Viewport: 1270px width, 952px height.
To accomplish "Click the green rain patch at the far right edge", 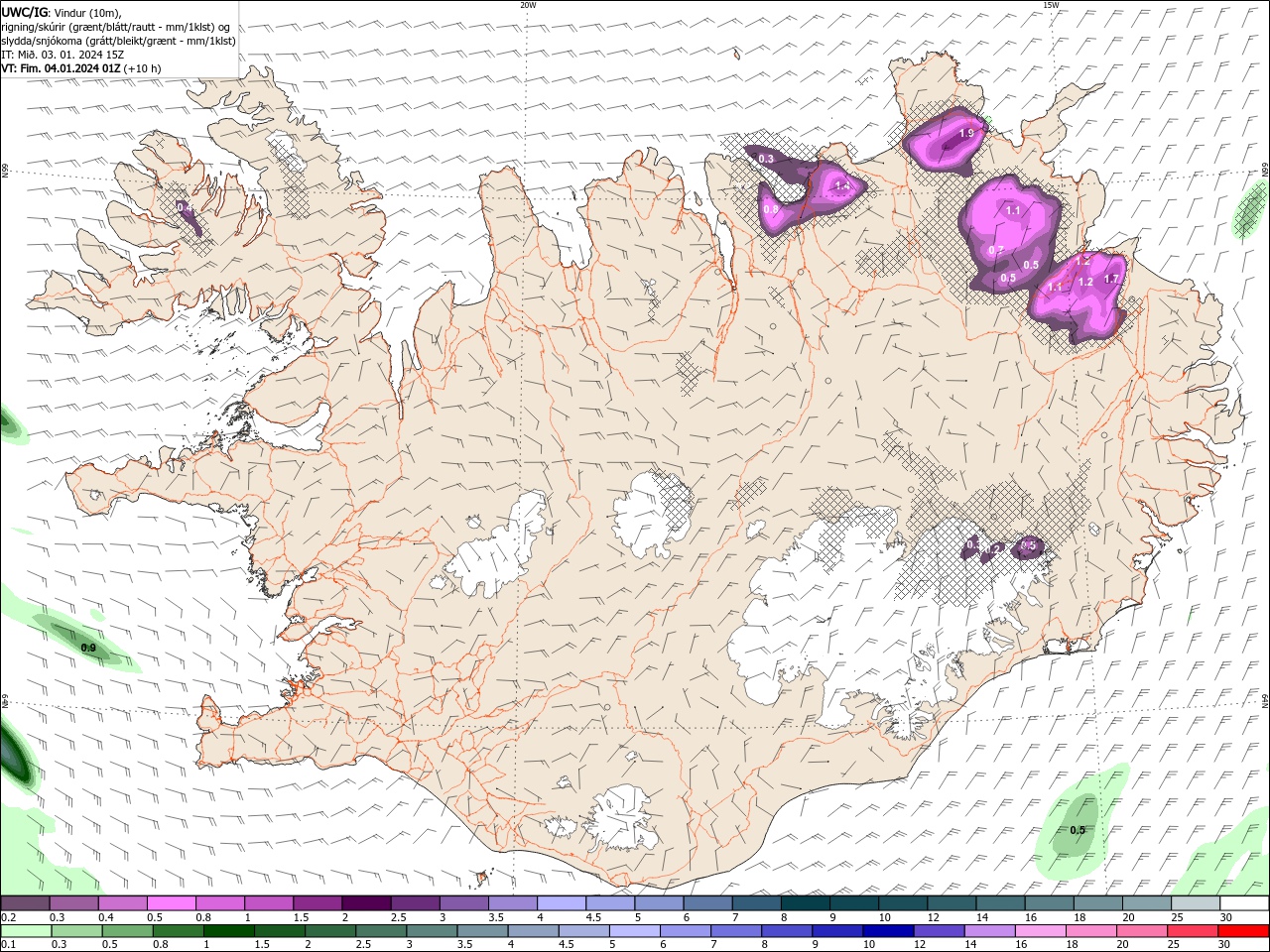I will [1251, 210].
